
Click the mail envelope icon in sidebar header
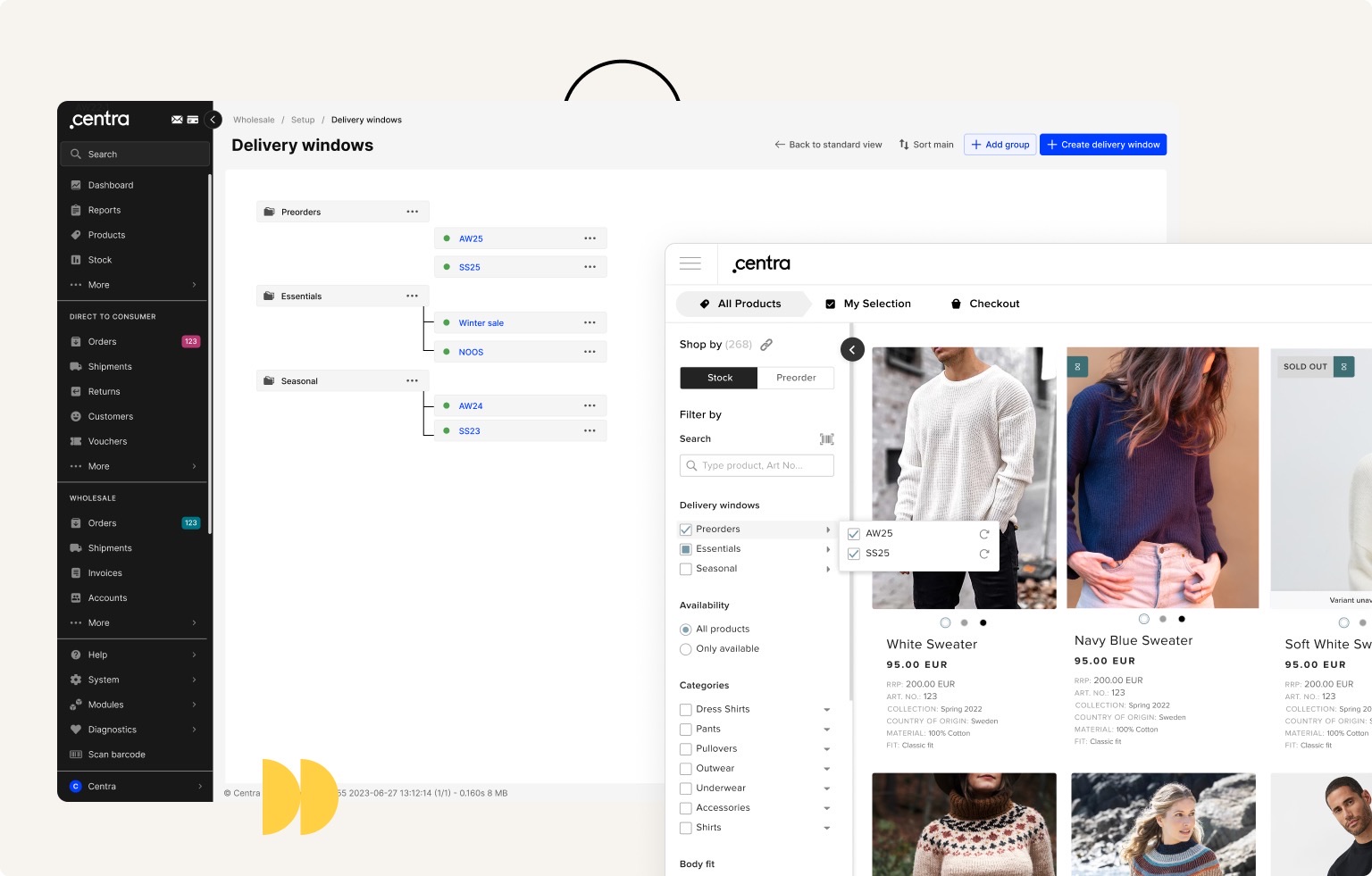click(x=177, y=120)
